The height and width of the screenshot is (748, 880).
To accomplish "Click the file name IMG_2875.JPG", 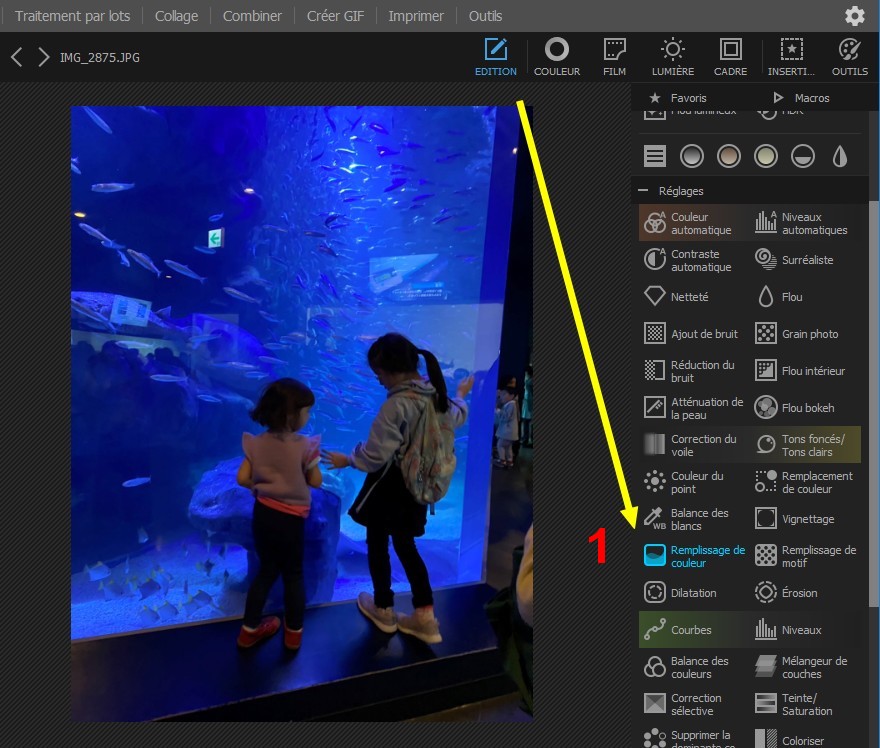I will tap(100, 57).
